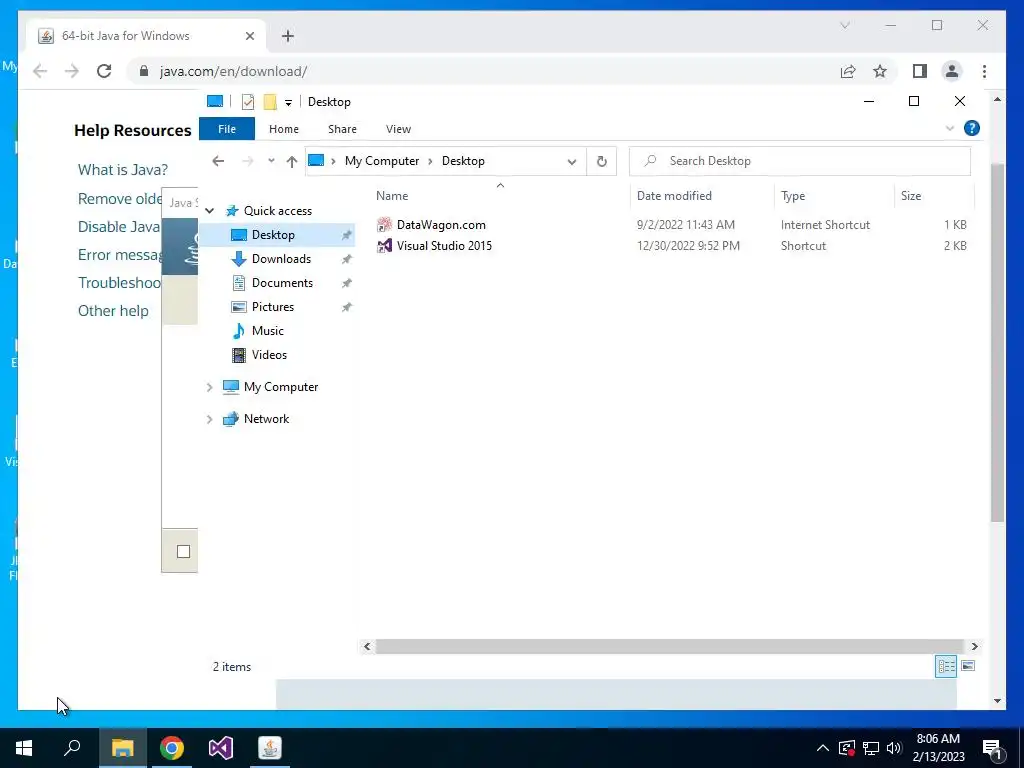1024x768 pixels.
Task: Go back in Chrome browser
Action: (40, 71)
